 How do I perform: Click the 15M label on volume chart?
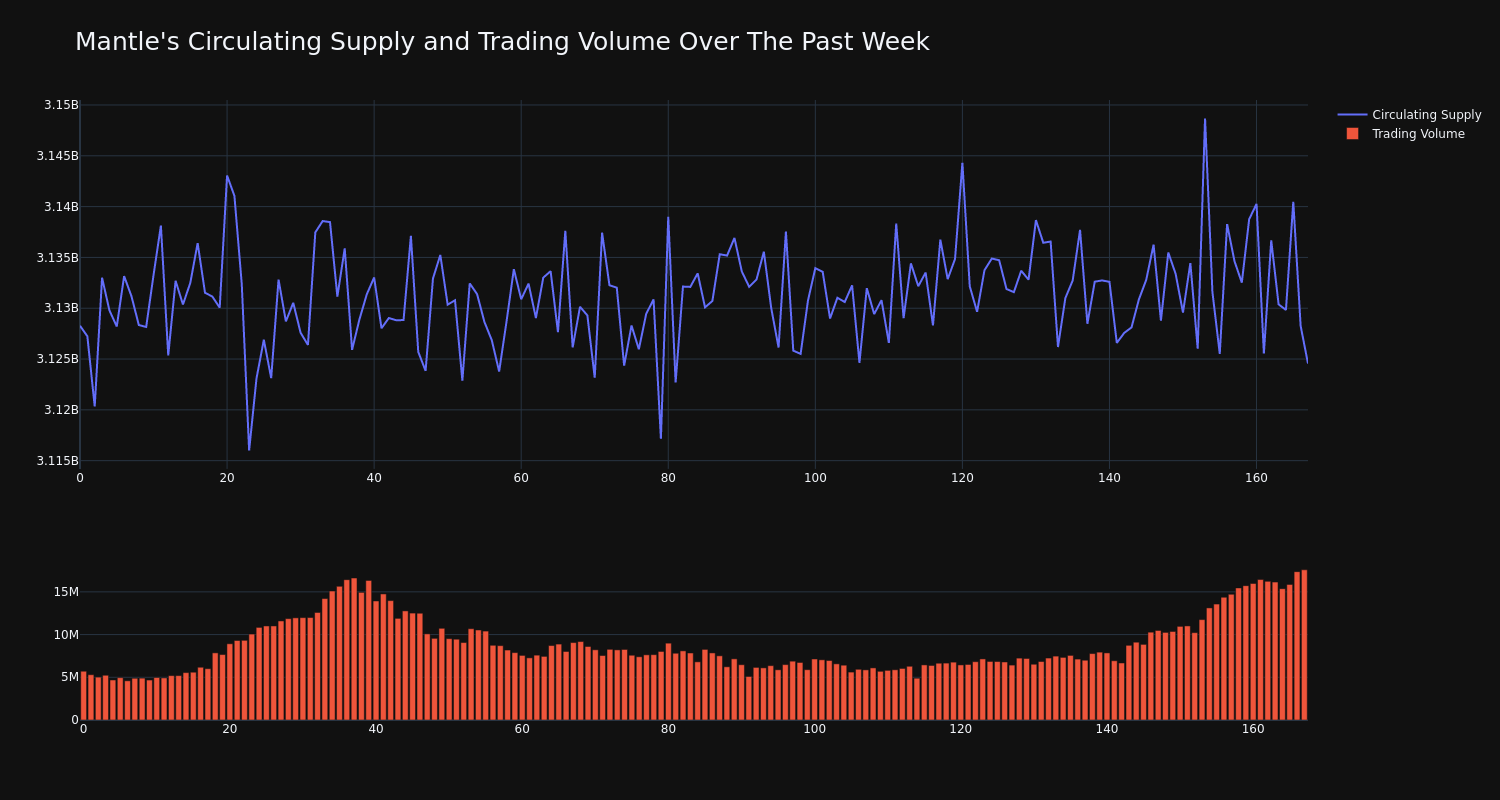(x=66, y=592)
